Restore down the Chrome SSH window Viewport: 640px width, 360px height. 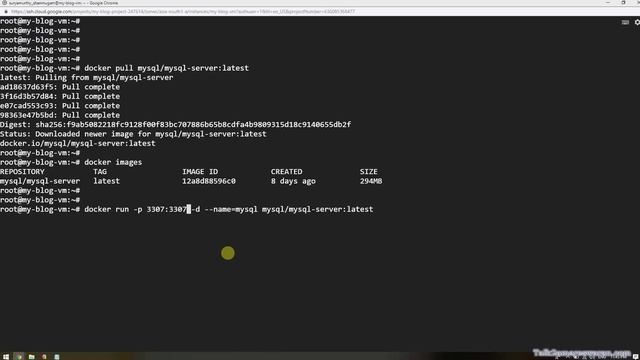tap(623, 3)
